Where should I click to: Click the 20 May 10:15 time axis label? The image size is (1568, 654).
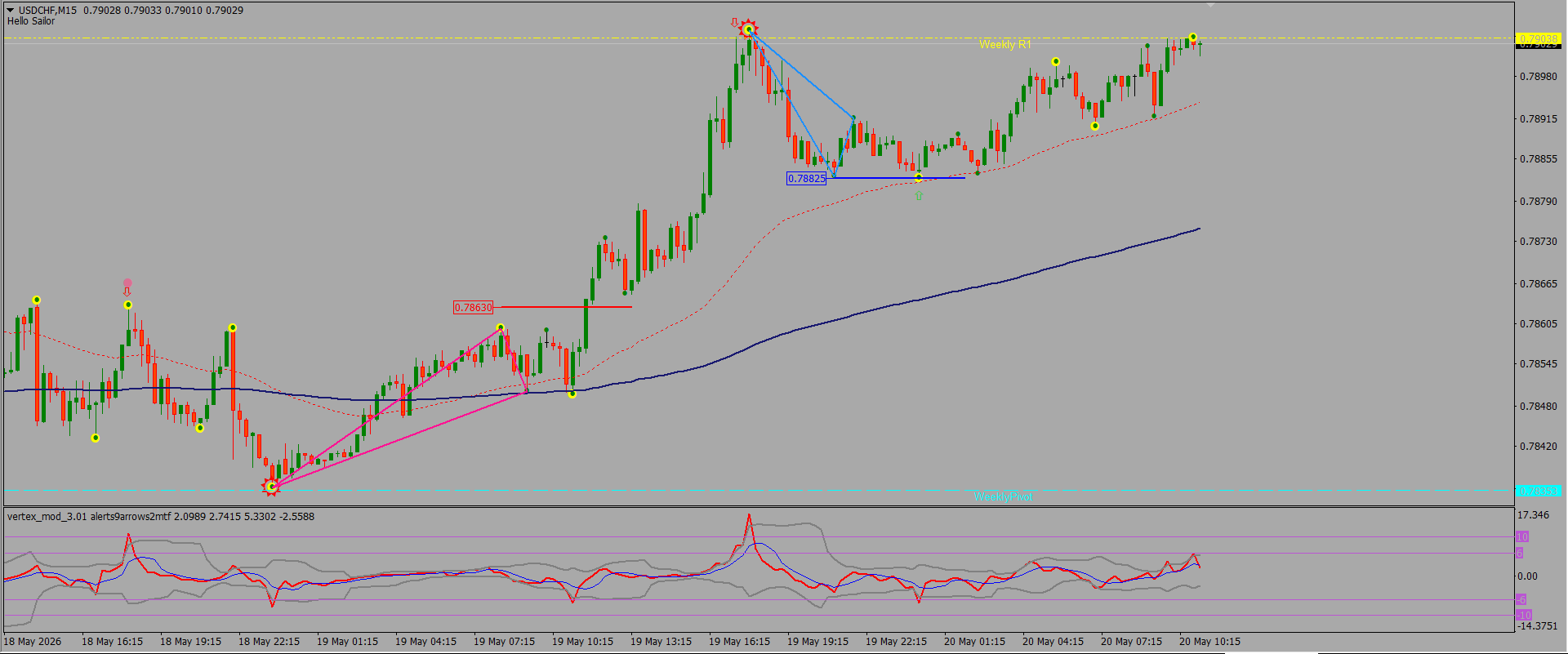click(x=1209, y=642)
